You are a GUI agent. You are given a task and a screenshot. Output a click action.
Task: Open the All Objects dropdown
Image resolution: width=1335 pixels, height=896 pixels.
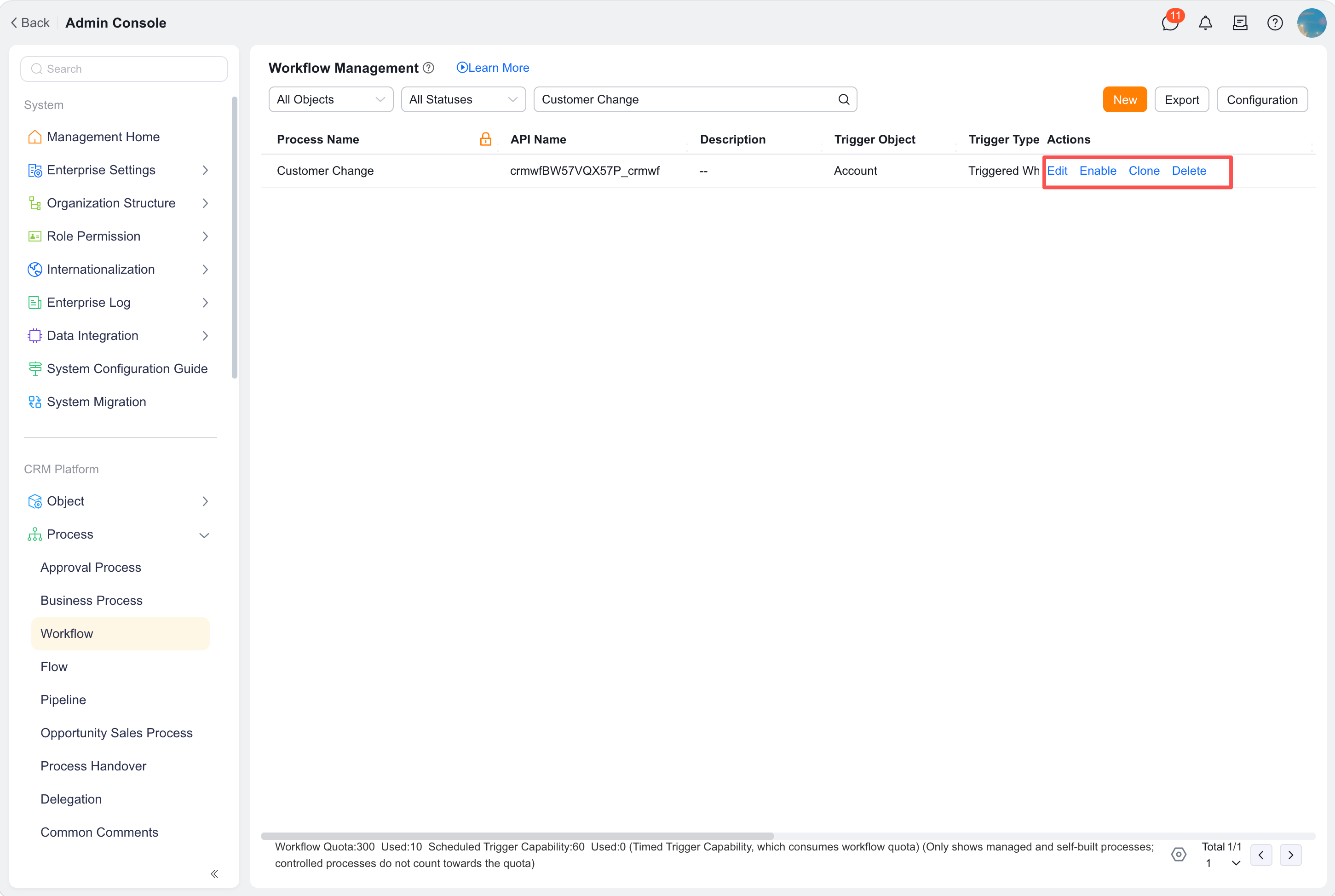coord(331,99)
